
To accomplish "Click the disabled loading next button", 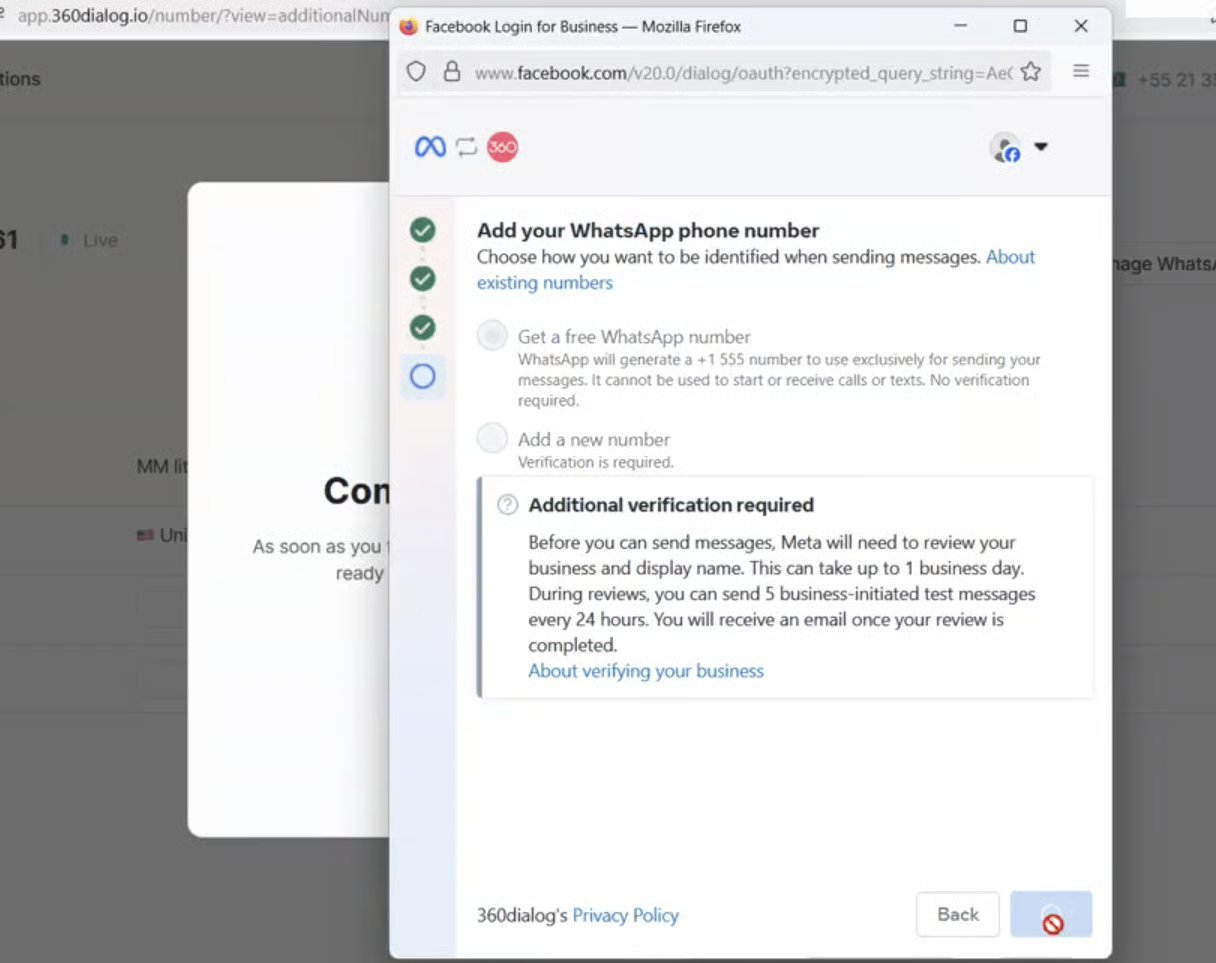I will coord(1051,914).
